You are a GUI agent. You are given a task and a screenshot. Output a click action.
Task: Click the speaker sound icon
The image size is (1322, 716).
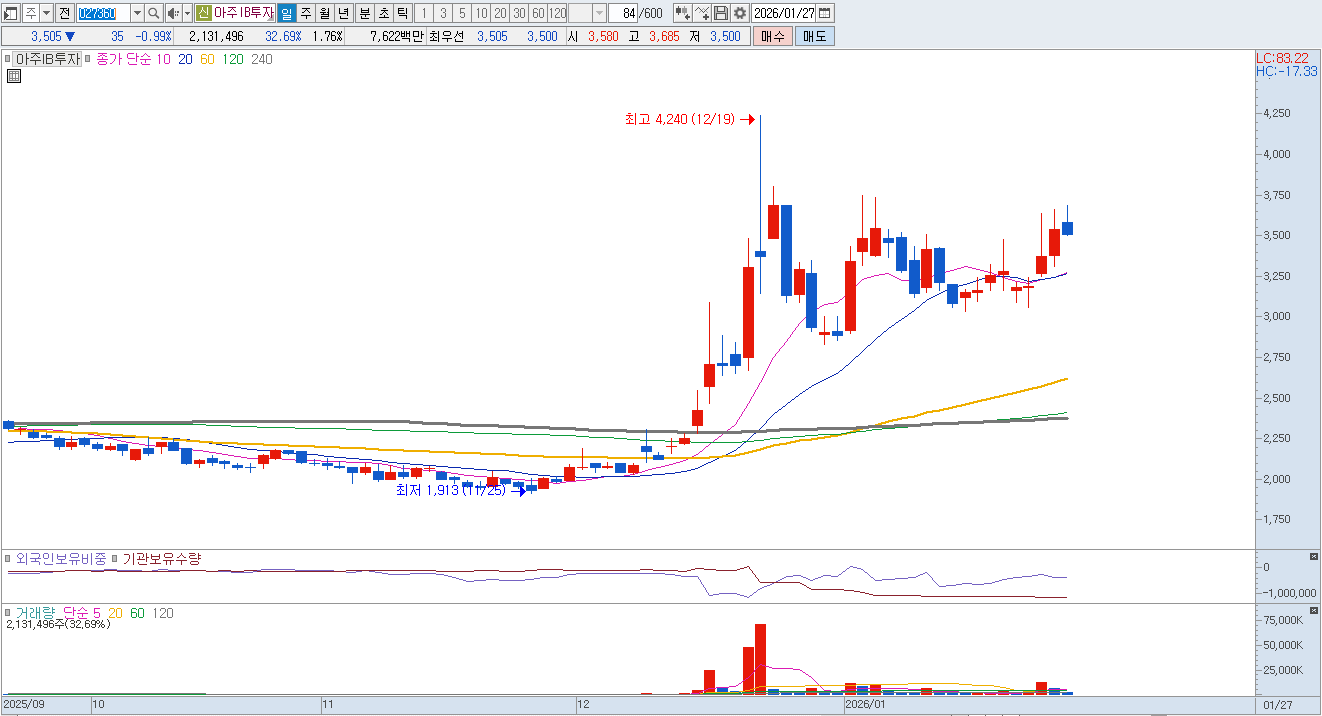pos(172,13)
